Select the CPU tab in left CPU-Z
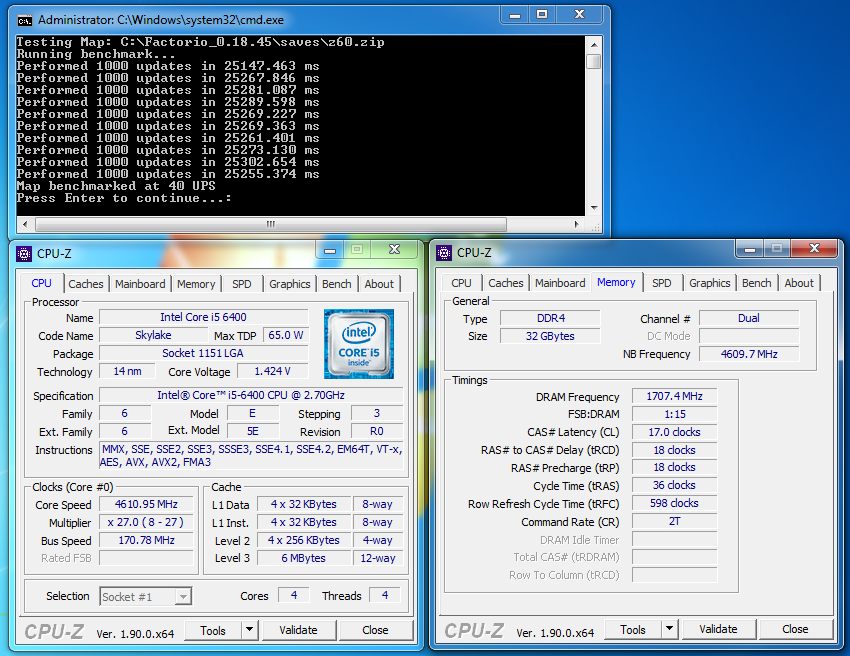This screenshot has width=850, height=656. click(x=41, y=283)
